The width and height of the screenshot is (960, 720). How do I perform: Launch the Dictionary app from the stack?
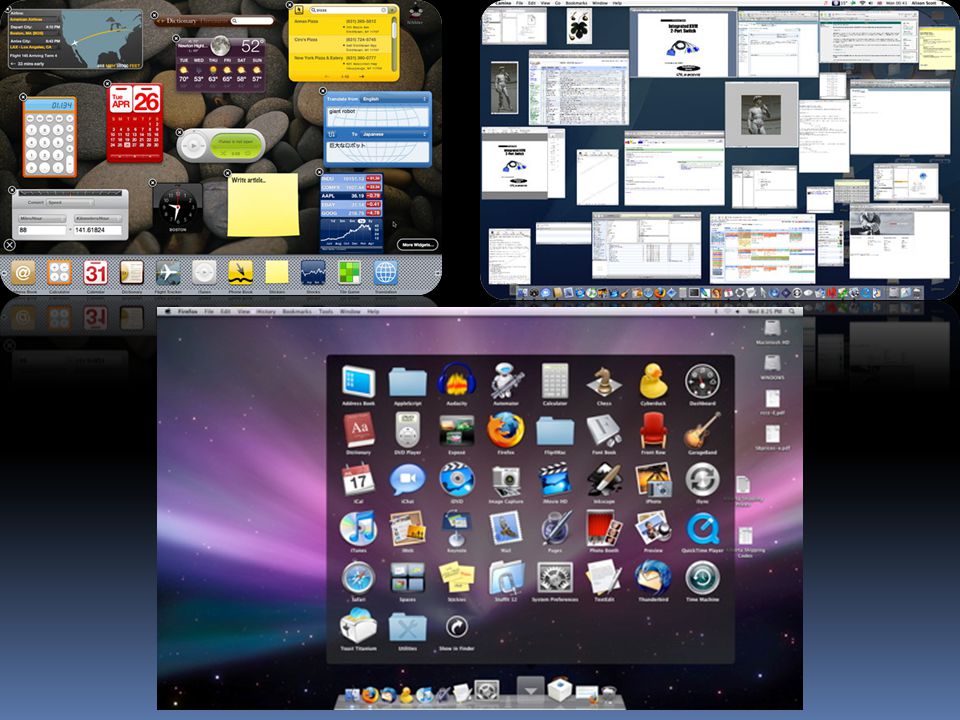click(358, 430)
